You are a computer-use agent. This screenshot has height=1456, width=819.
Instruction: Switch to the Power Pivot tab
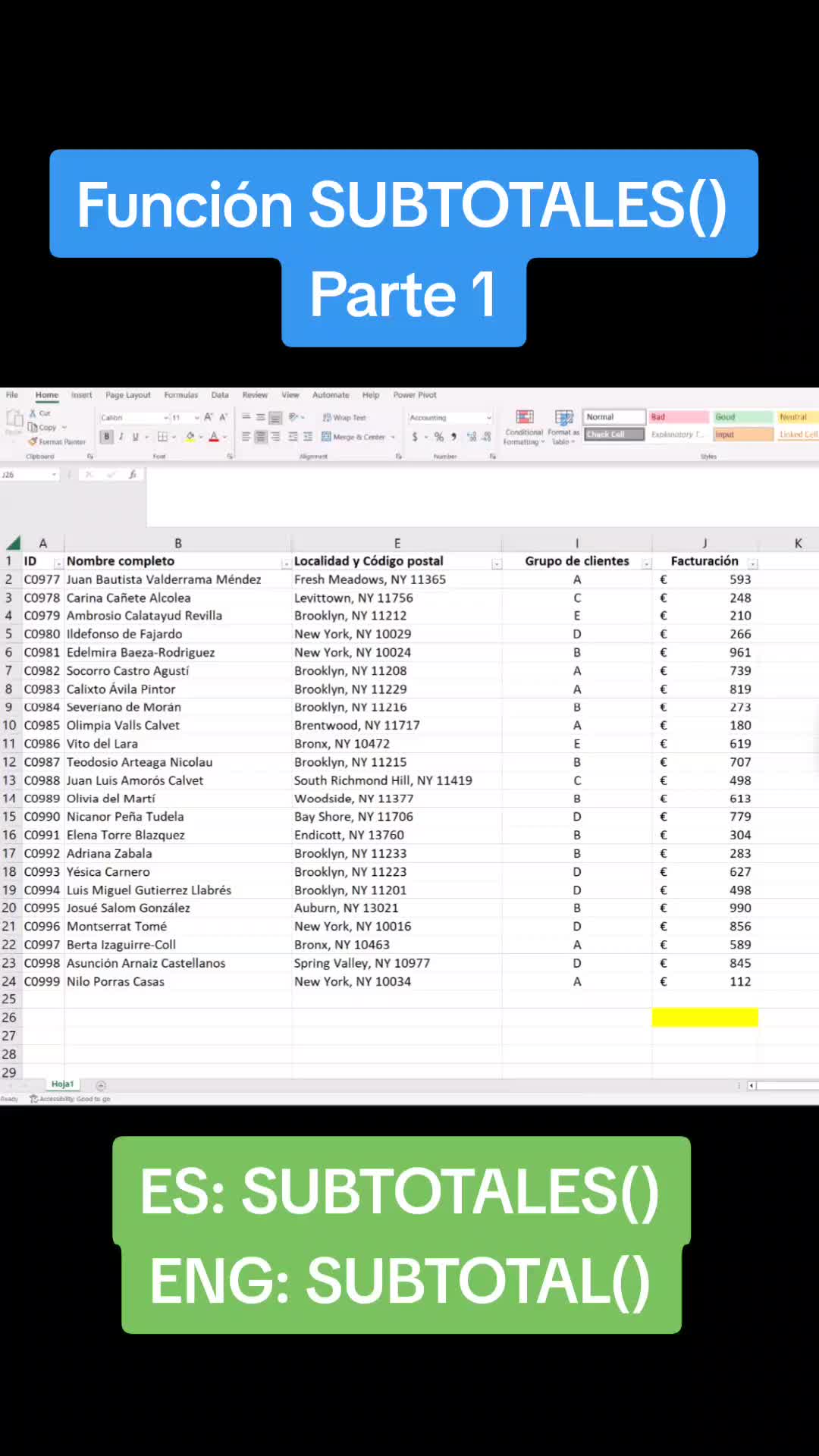[415, 395]
